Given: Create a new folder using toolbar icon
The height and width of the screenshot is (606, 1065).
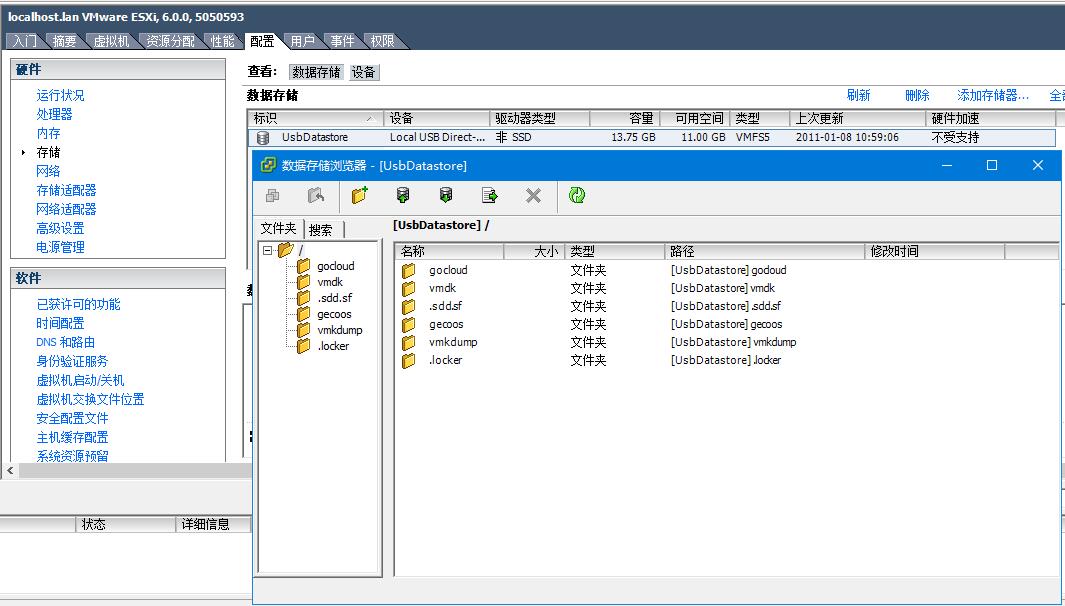Looking at the screenshot, I should (x=359, y=195).
